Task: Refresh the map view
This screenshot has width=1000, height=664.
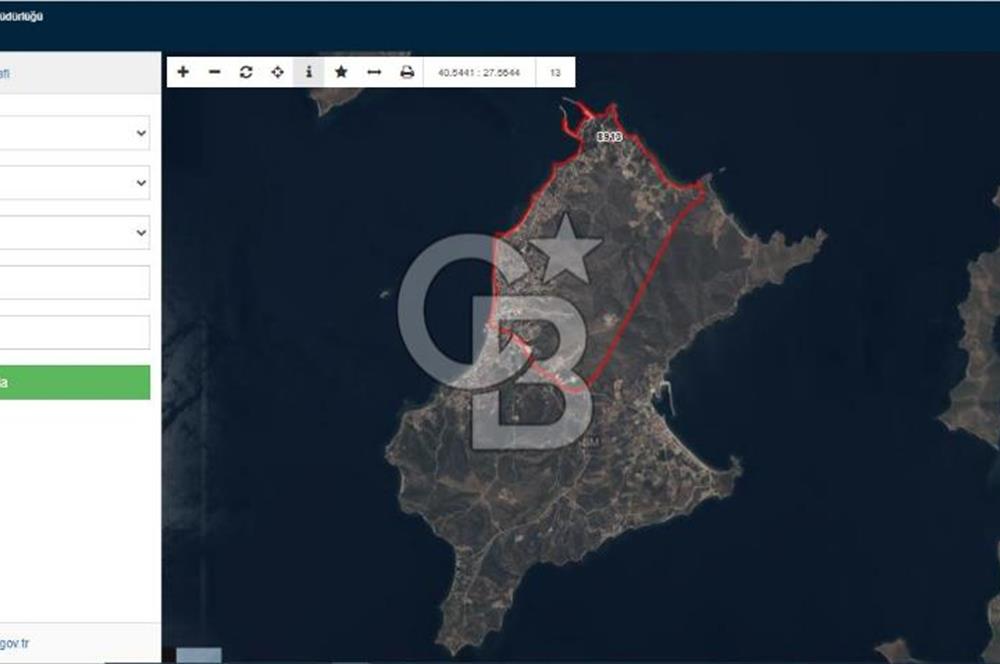Action: [x=246, y=72]
